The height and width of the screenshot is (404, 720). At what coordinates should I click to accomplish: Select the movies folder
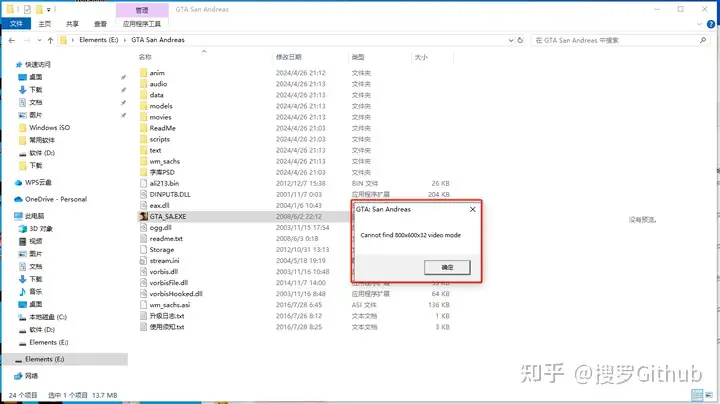tap(160, 117)
